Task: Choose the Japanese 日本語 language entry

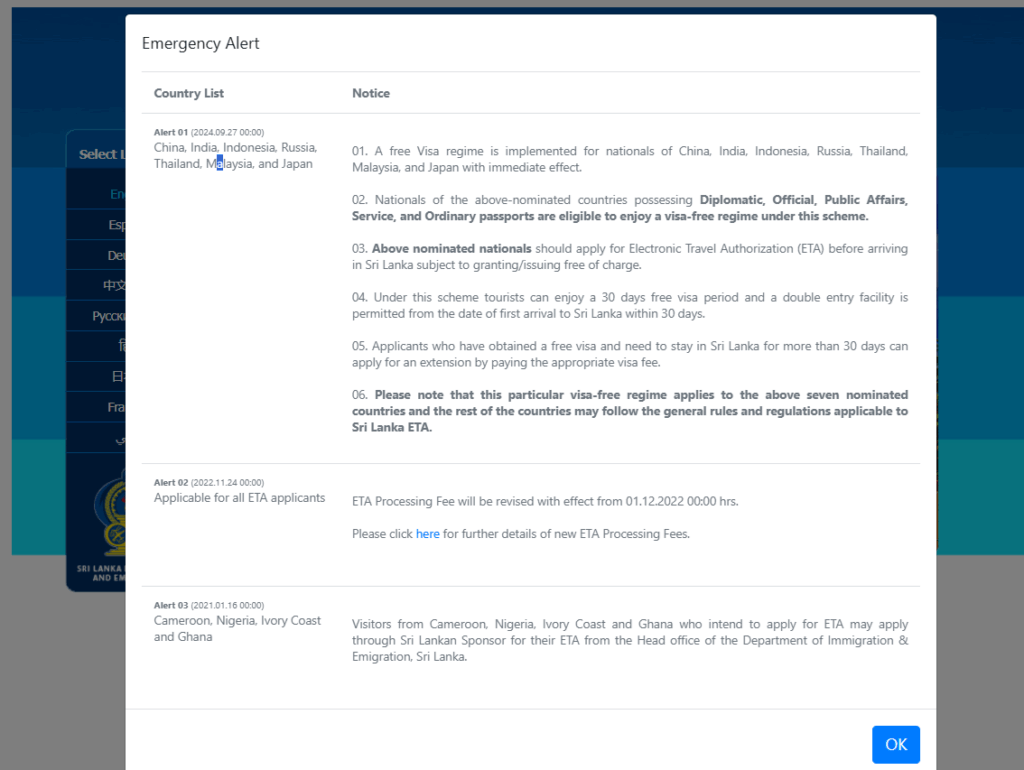Action: pyautogui.click(x=117, y=377)
